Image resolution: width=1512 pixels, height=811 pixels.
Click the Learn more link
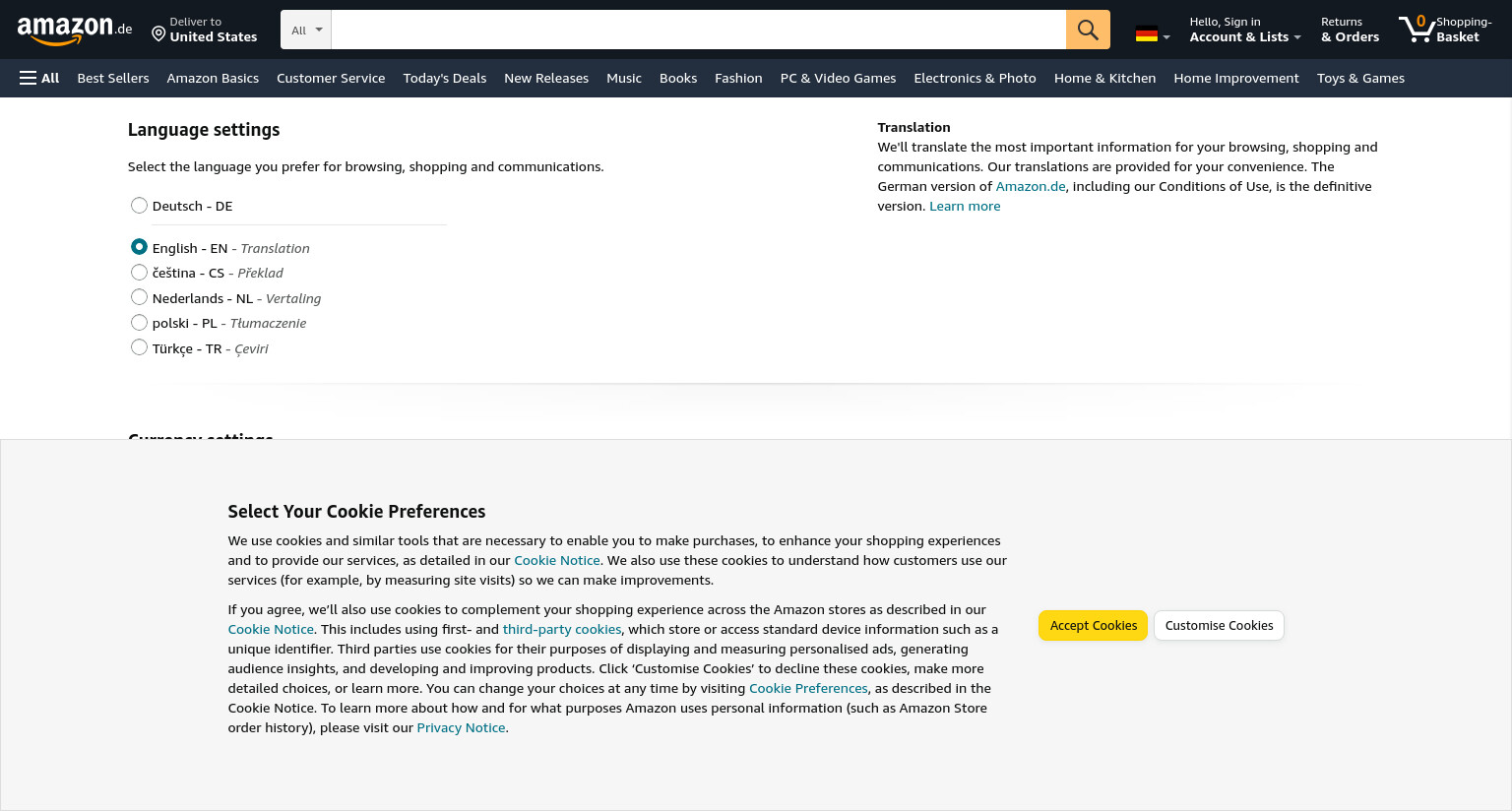(965, 206)
